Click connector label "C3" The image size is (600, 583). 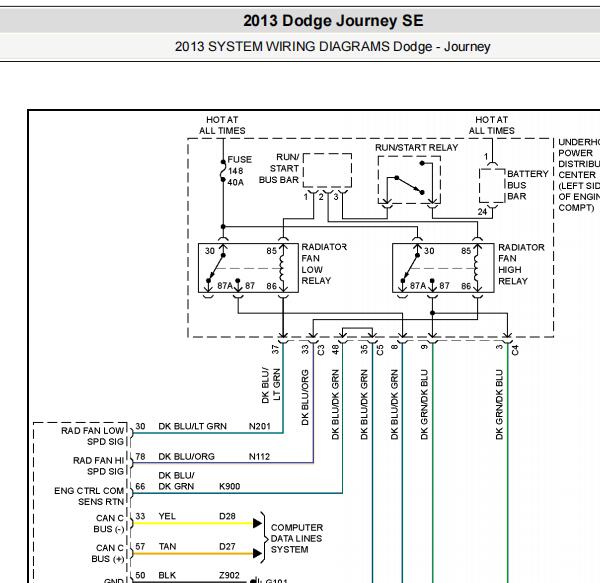(x=321, y=350)
